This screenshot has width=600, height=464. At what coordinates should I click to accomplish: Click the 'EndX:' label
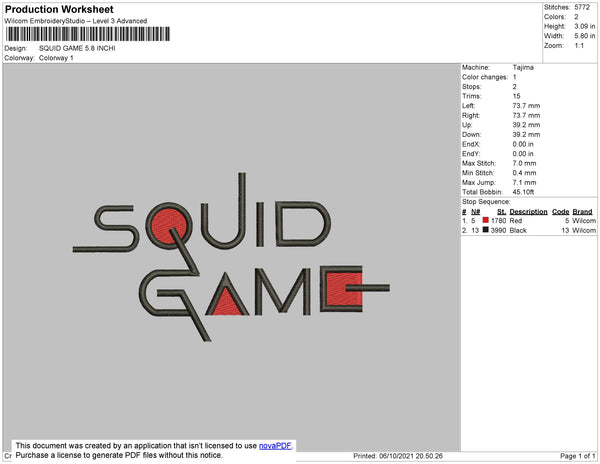471,144
